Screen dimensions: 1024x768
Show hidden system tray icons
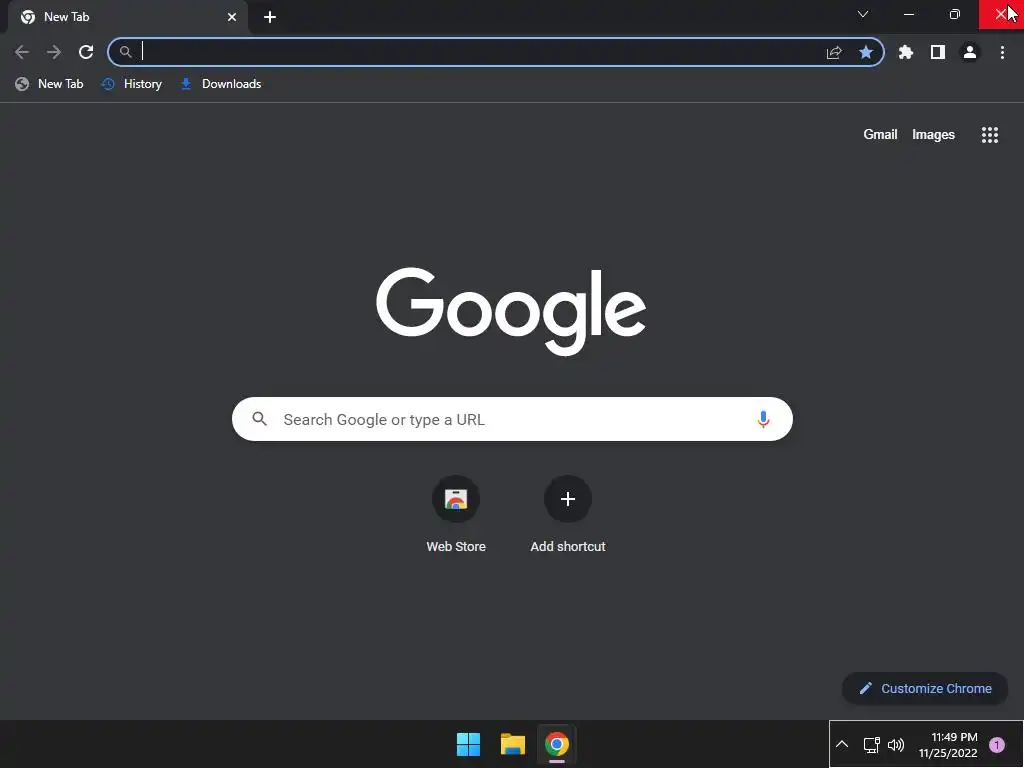click(x=842, y=744)
